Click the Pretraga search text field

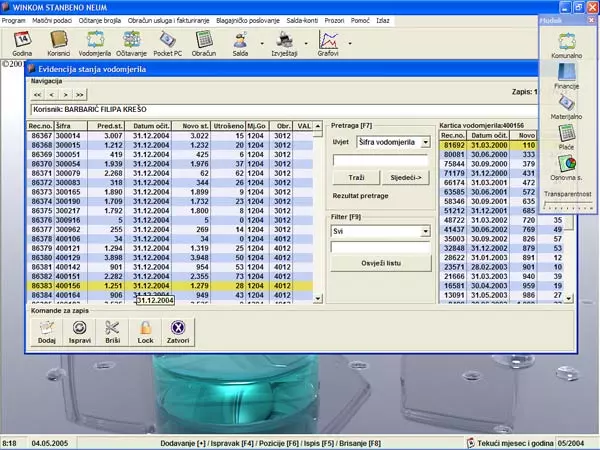tap(380, 159)
